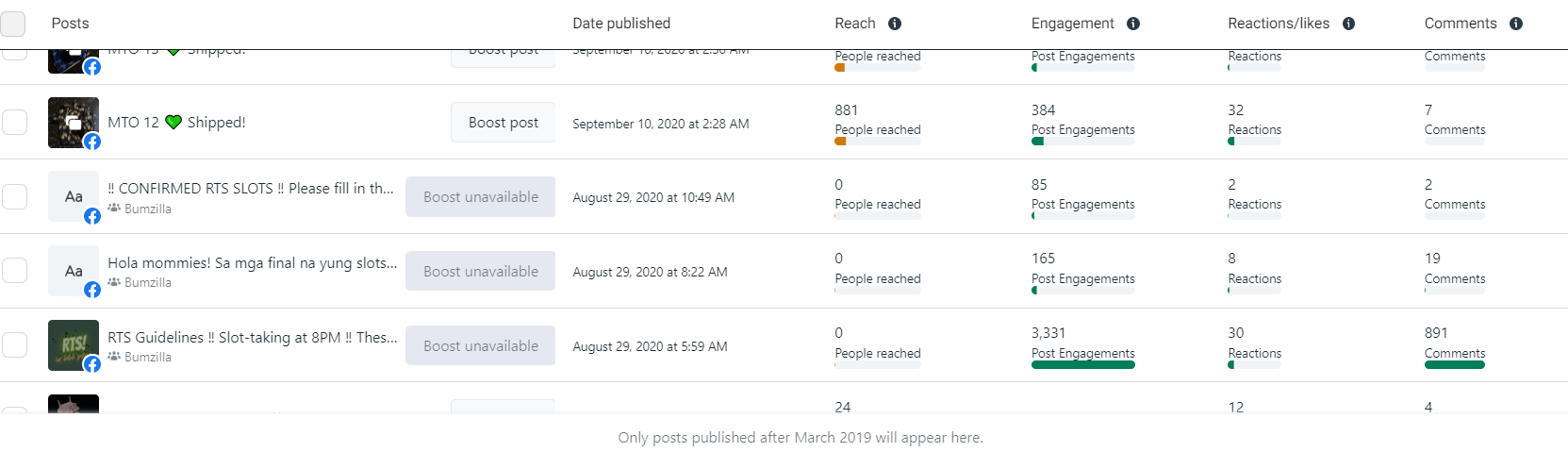The image size is (1568, 452).
Task: Click Aa text icon of CONFIRMED RTS SLOTS post
Action: [73, 196]
